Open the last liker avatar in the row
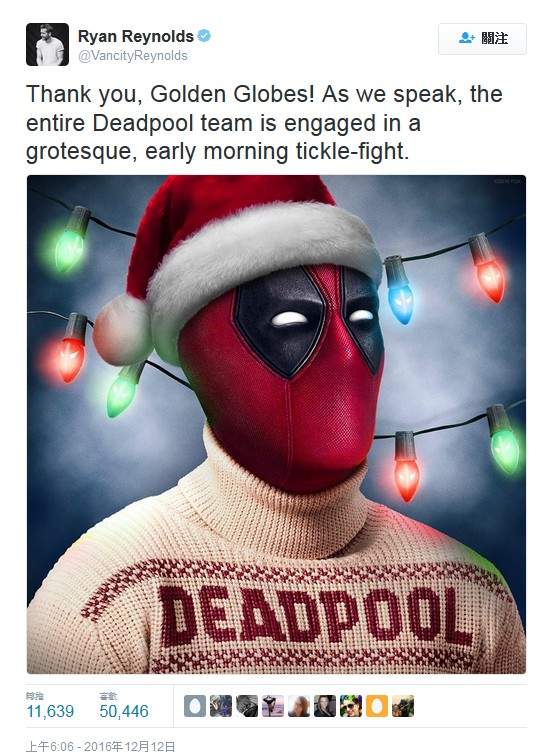 [x=403, y=706]
